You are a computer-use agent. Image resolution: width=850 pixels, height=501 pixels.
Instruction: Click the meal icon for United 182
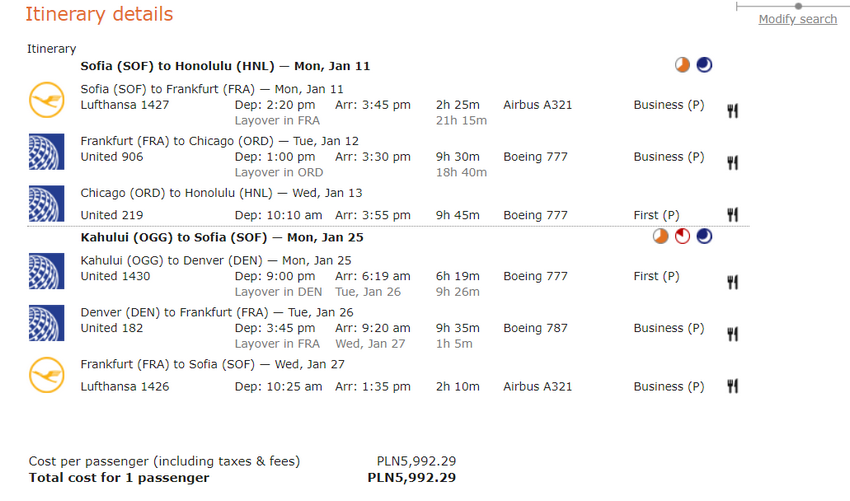click(732, 334)
